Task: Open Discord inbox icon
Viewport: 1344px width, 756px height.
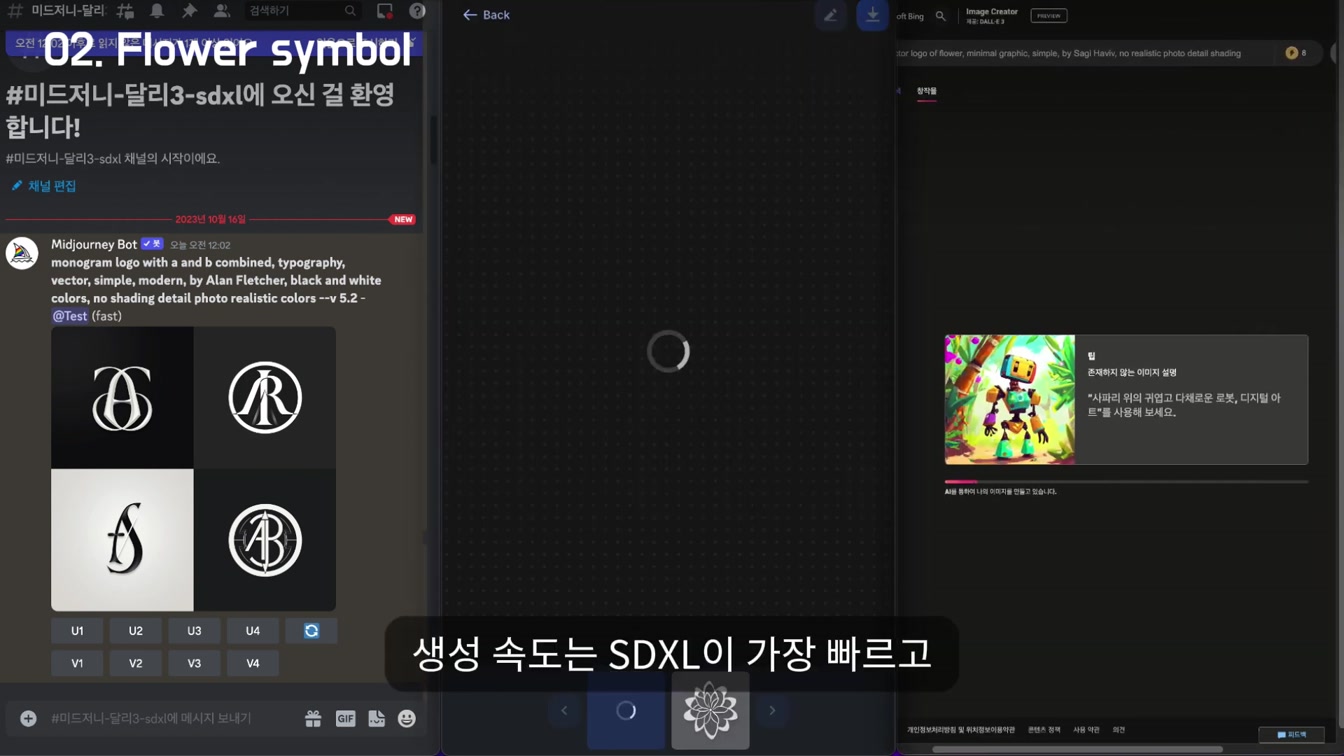Action: [x=385, y=11]
